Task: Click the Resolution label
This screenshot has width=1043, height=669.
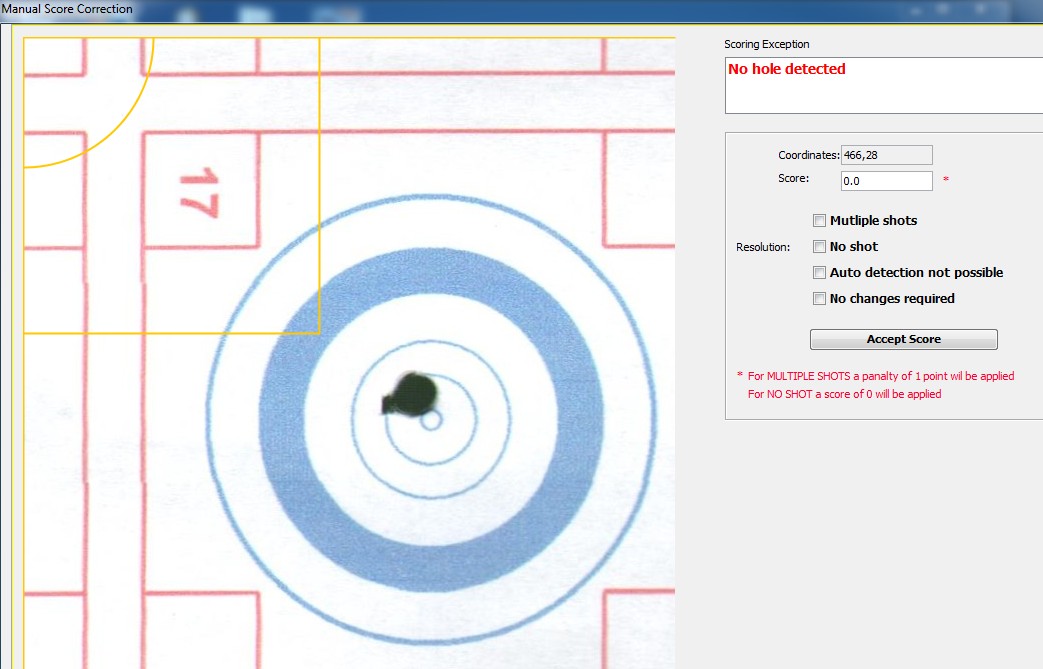Action: click(x=762, y=247)
